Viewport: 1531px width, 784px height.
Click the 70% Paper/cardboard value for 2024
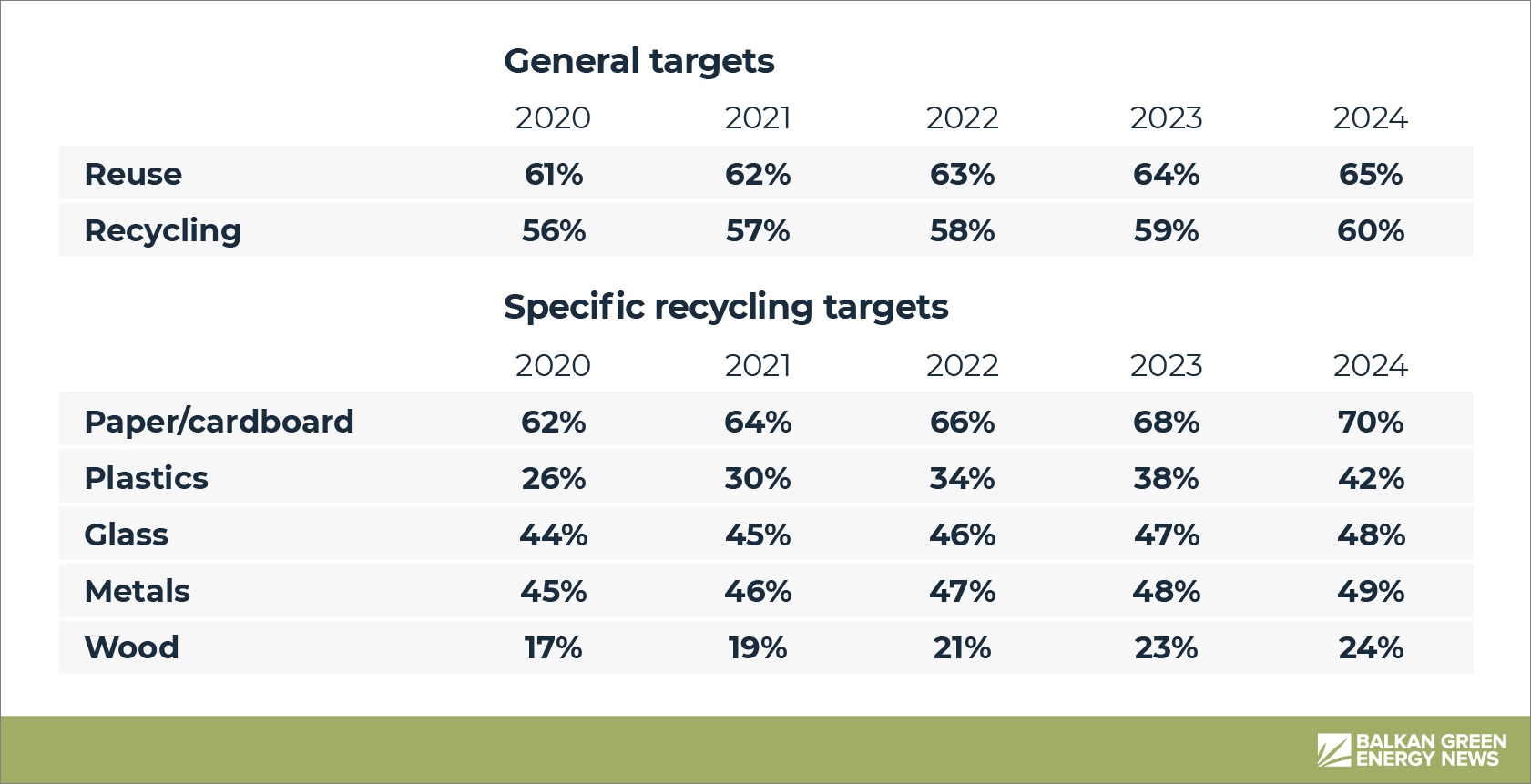coord(1371,422)
